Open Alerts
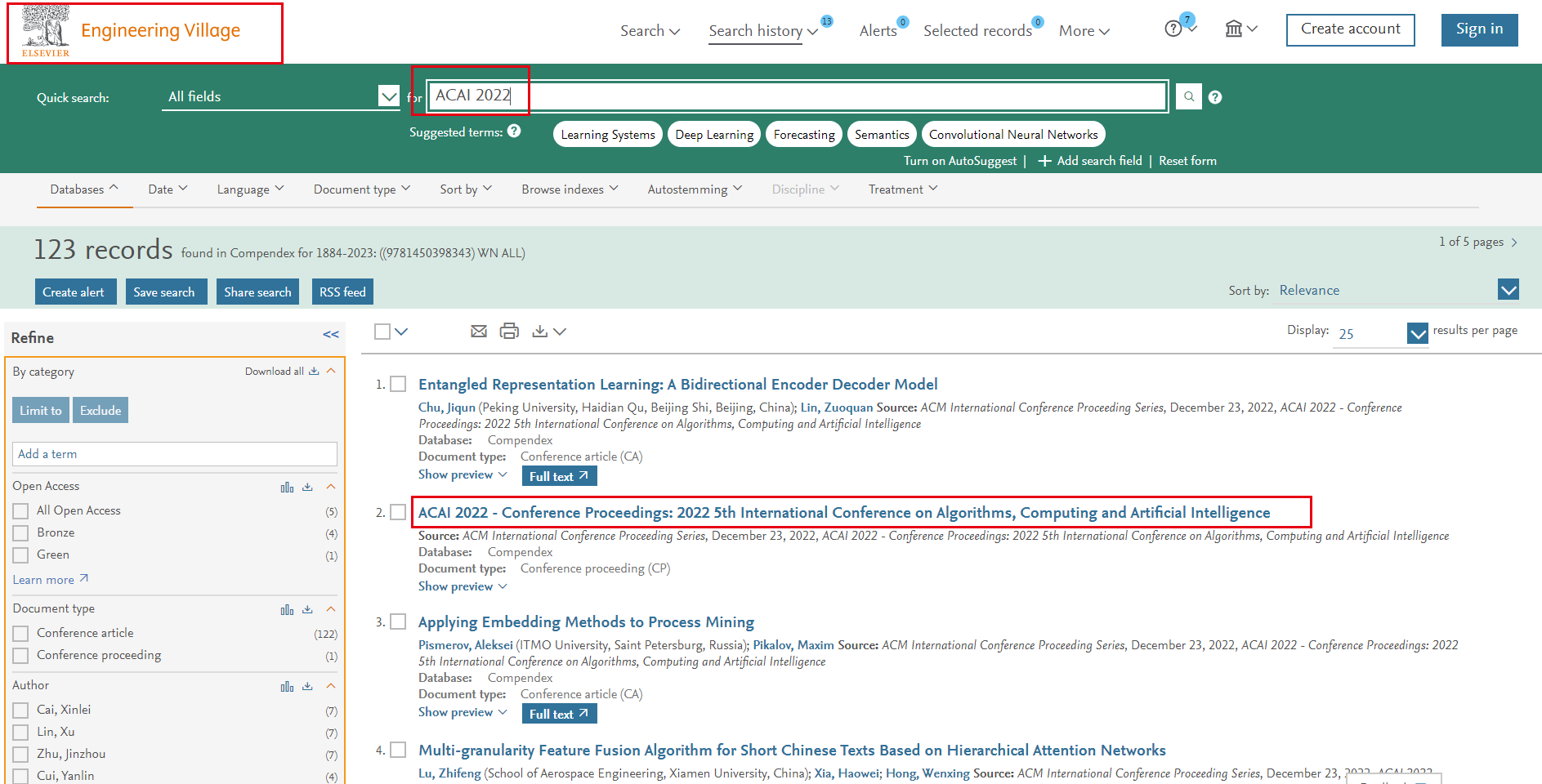1542x784 pixels. coord(878,31)
